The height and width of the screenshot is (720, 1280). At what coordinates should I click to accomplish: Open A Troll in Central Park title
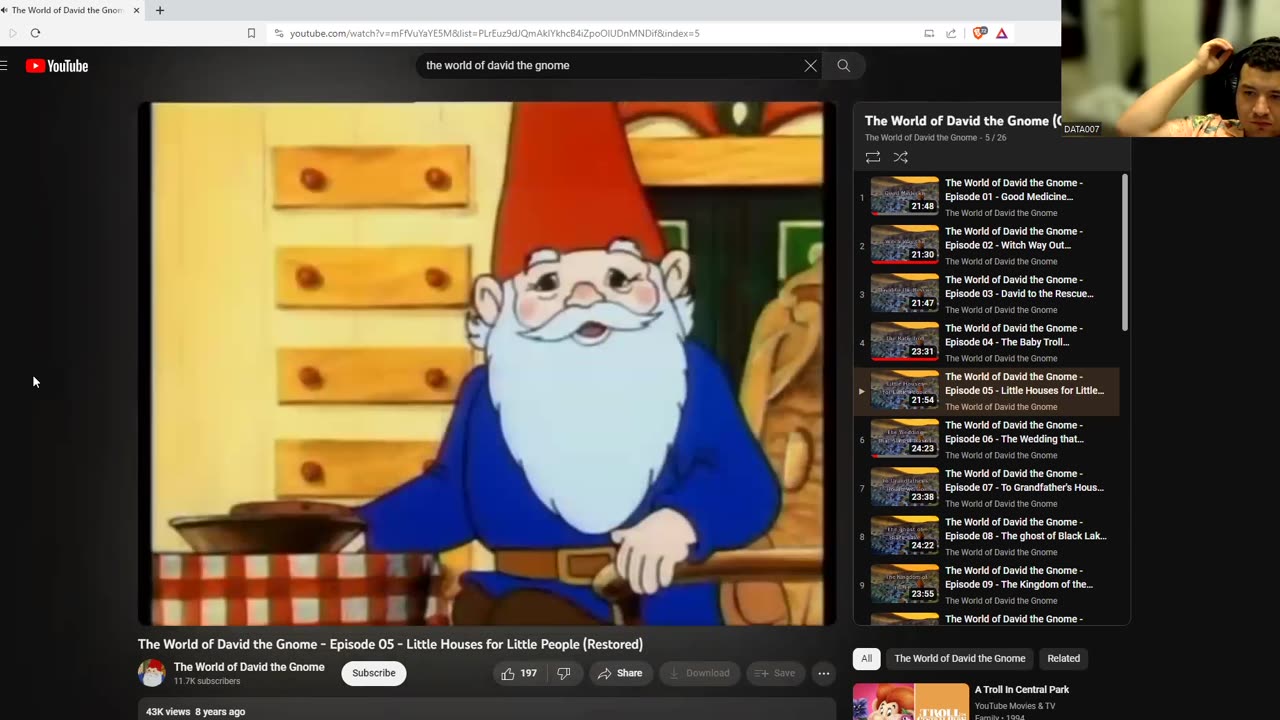pos(1022,689)
